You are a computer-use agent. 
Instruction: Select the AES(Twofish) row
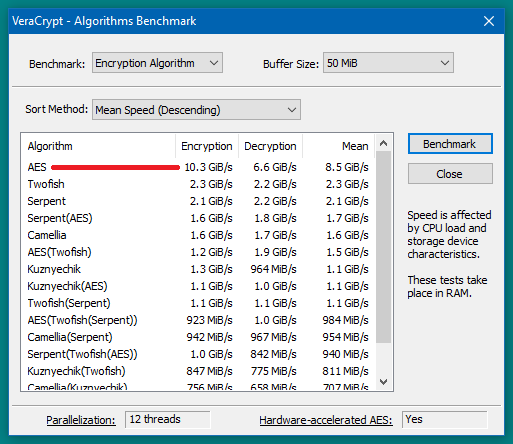pos(198,252)
